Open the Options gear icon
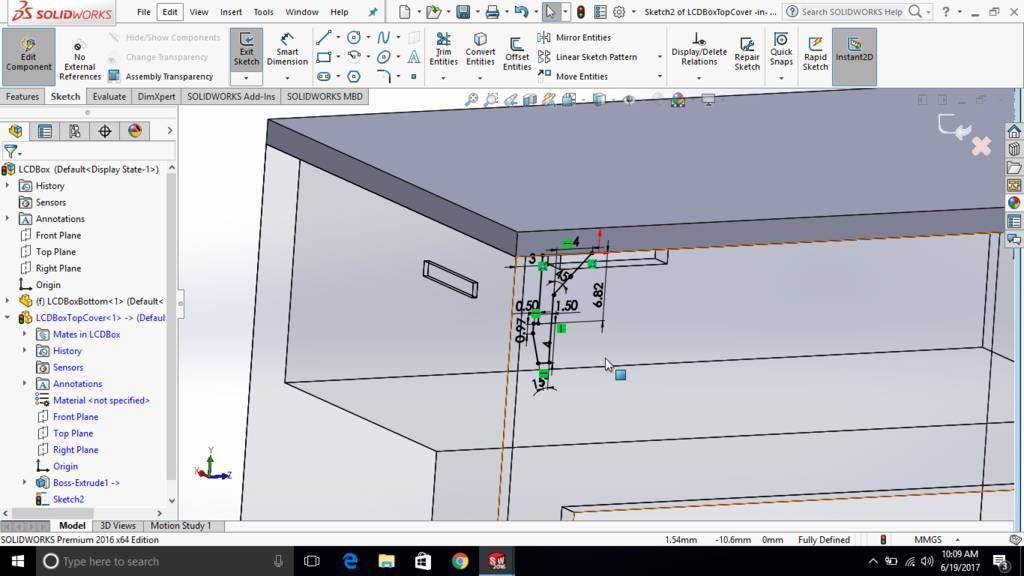This screenshot has width=1024, height=576. (619, 12)
